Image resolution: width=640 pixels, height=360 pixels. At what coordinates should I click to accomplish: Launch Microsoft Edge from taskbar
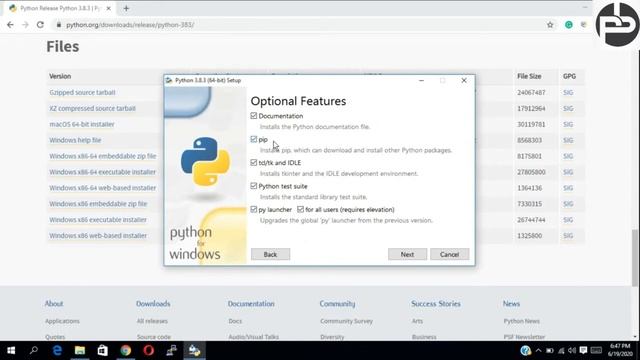tap(57, 350)
